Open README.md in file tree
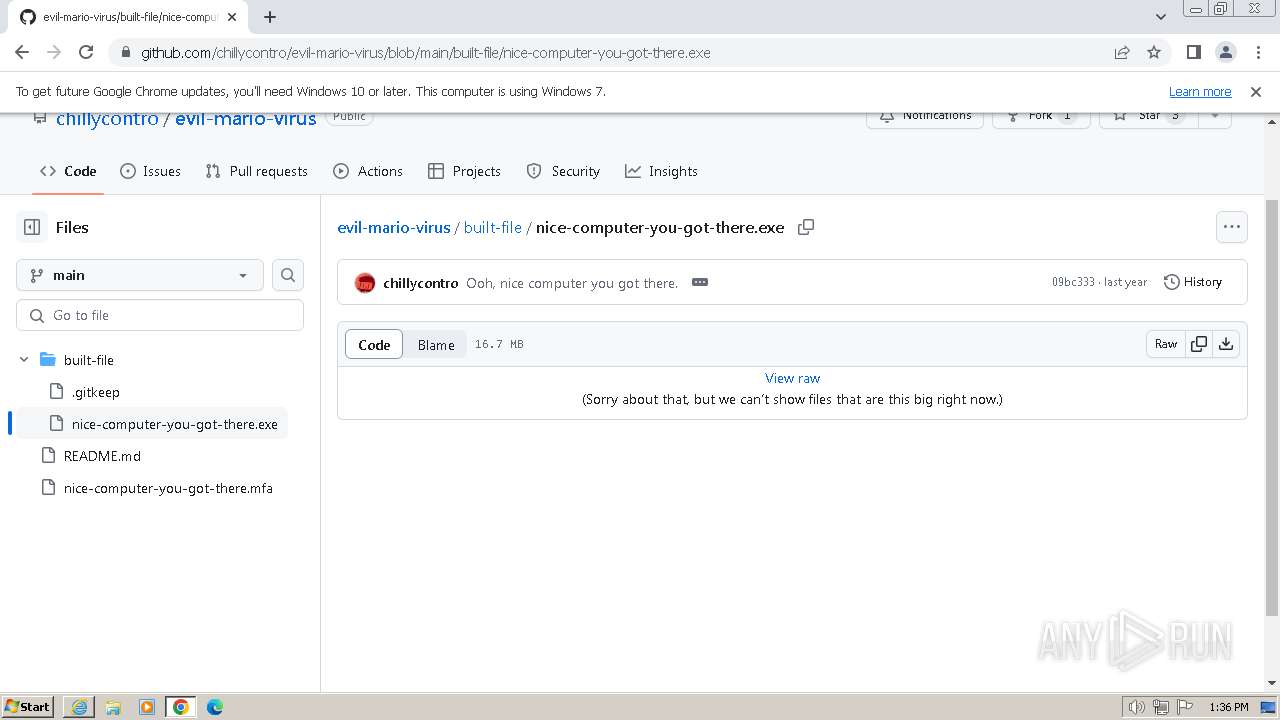Screen dimensions: 1280x720 pyautogui.click(x=102, y=456)
